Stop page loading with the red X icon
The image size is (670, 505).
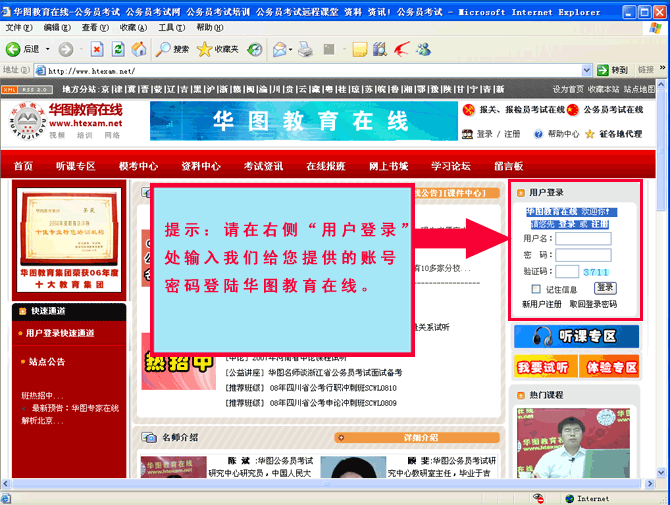[x=97, y=50]
